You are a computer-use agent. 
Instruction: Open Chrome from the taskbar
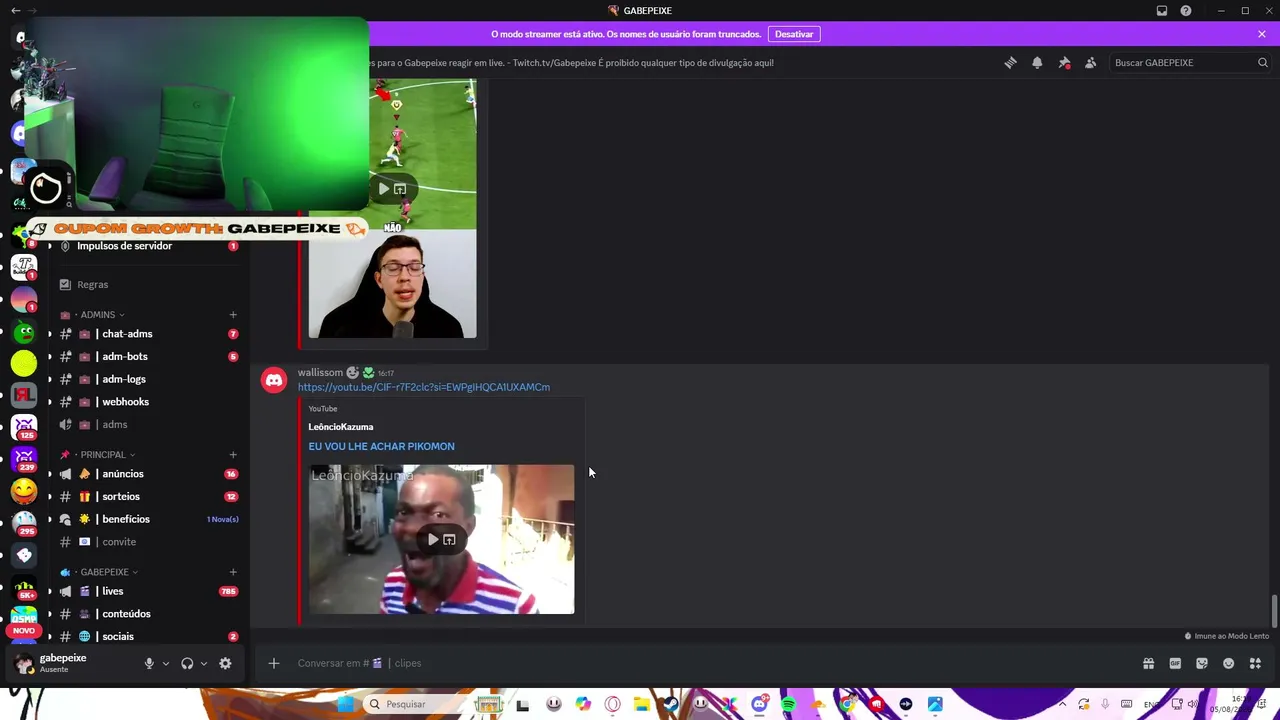pos(847,704)
